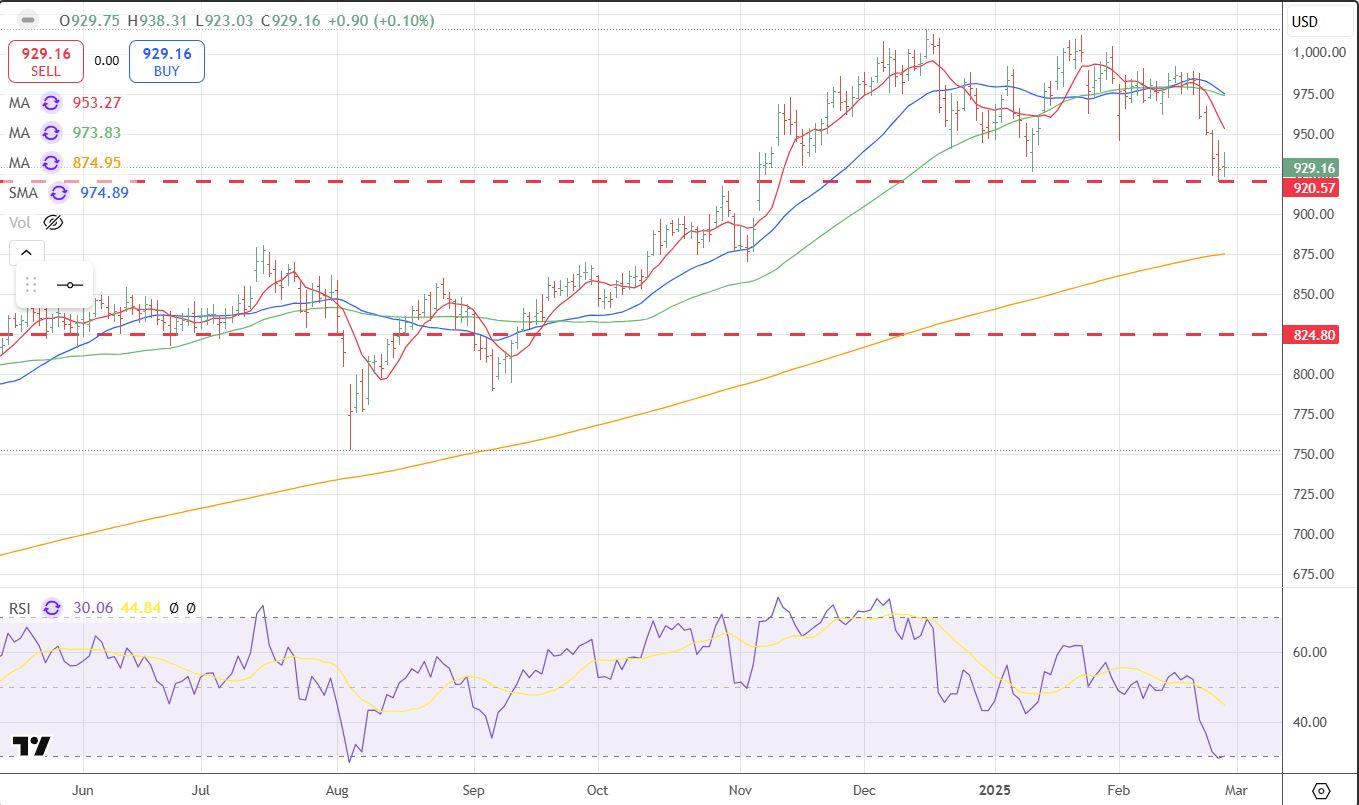Screen dimensions: 1359x805
Task: Open chart settings gear at bottom right
Action: (1321, 790)
